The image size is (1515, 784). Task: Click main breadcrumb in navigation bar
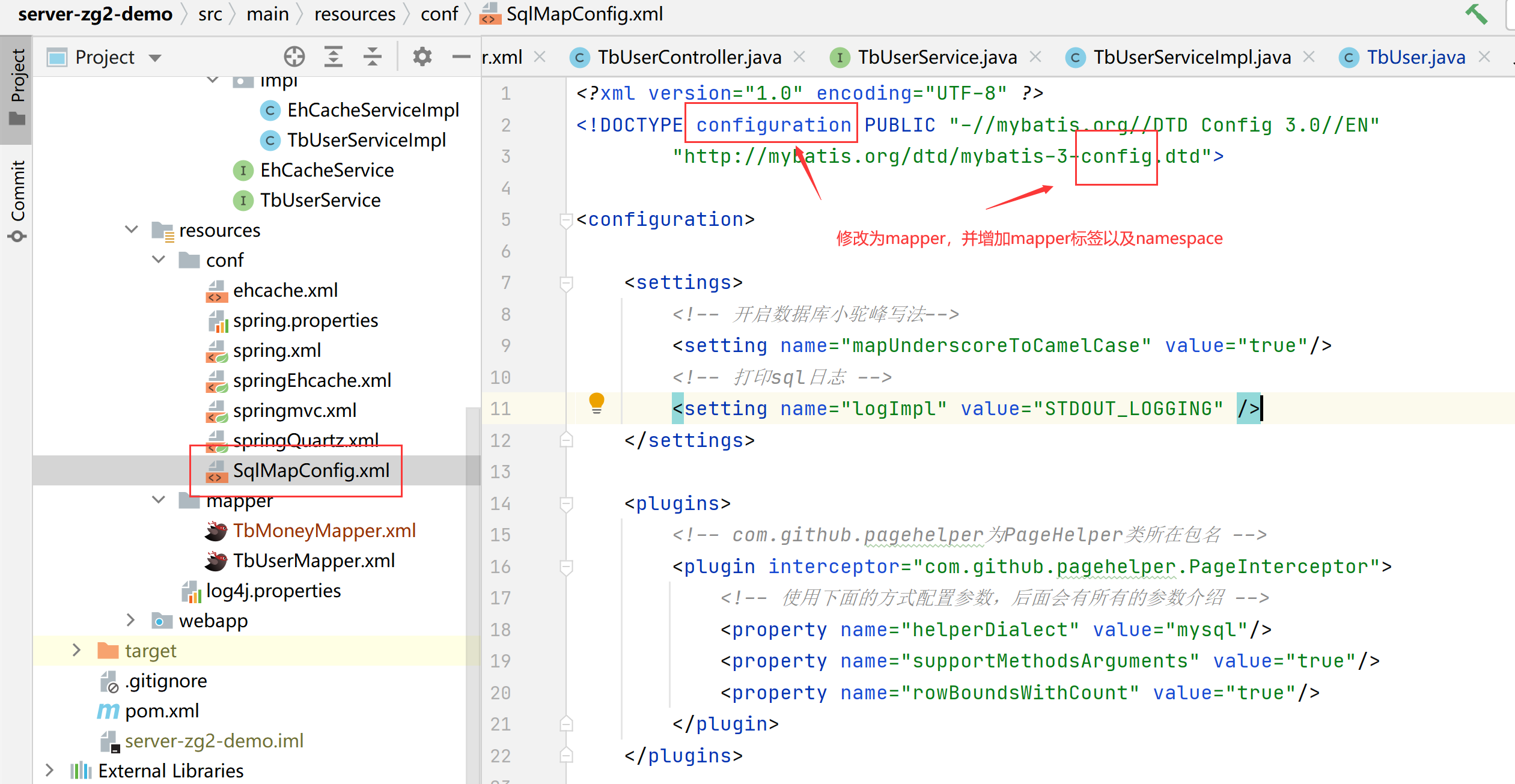(267, 14)
